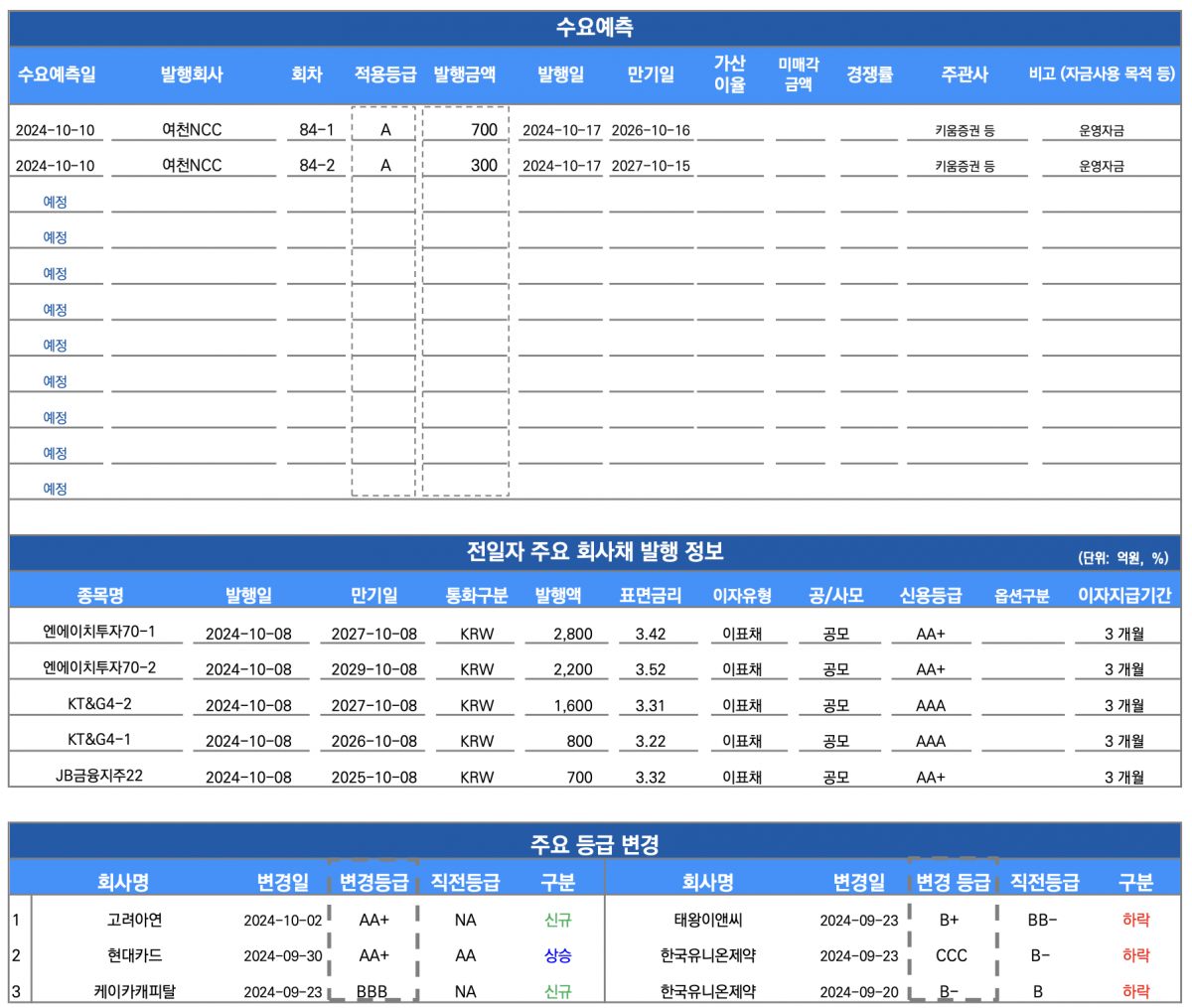This screenshot has height=1008, width=1192.
Task: Click the 적용등급 header in the forecast table
Action: pos(384,74)
